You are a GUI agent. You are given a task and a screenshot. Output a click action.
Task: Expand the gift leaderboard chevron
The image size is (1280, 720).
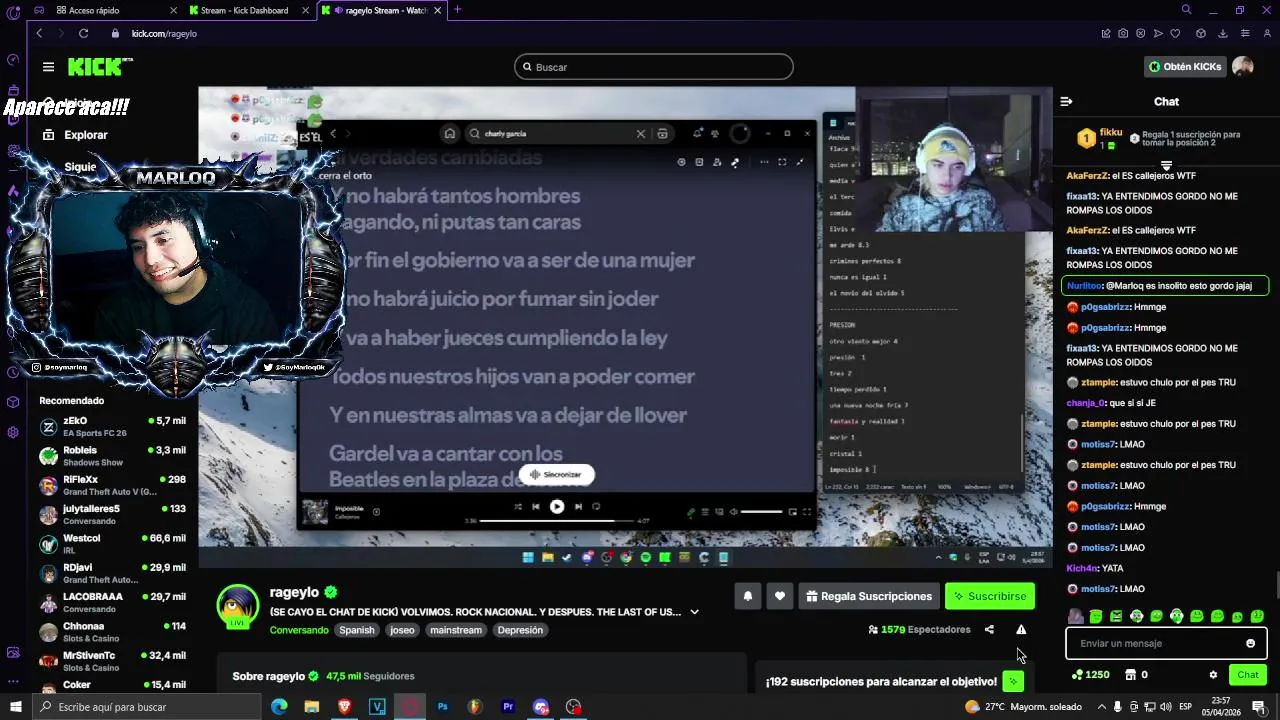coord(1166,165)
